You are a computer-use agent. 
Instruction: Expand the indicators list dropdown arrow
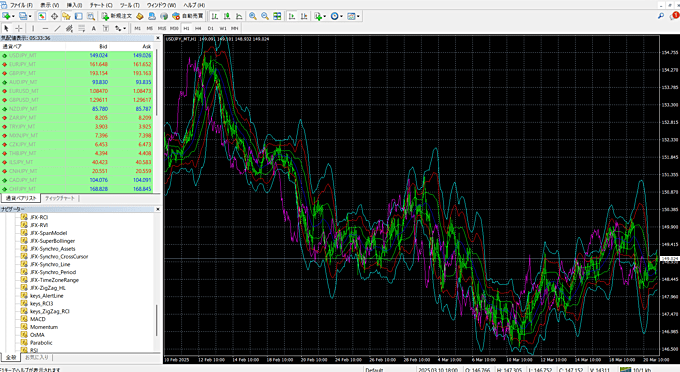point(324,16)
